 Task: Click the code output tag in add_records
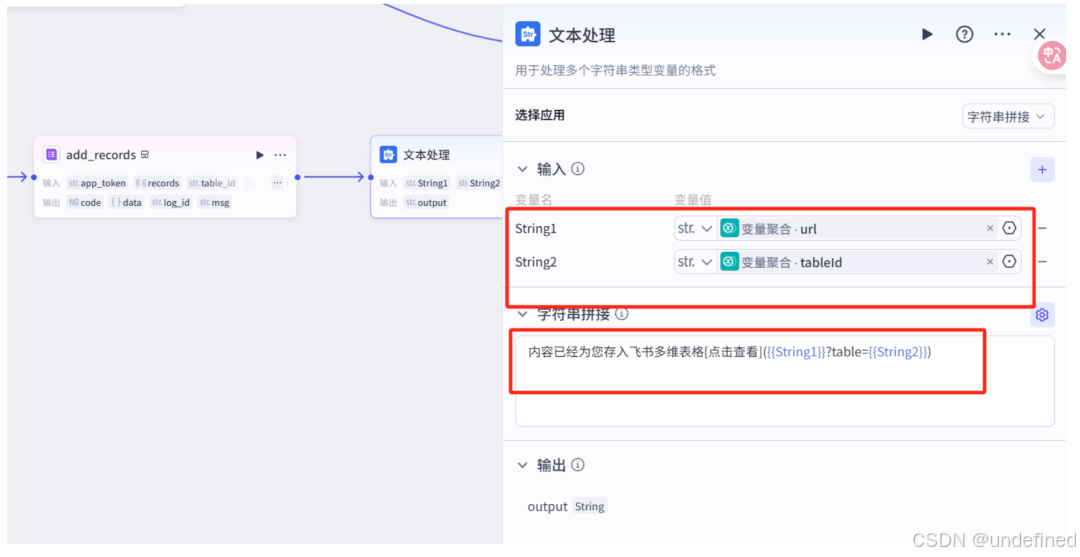[85, 202]
